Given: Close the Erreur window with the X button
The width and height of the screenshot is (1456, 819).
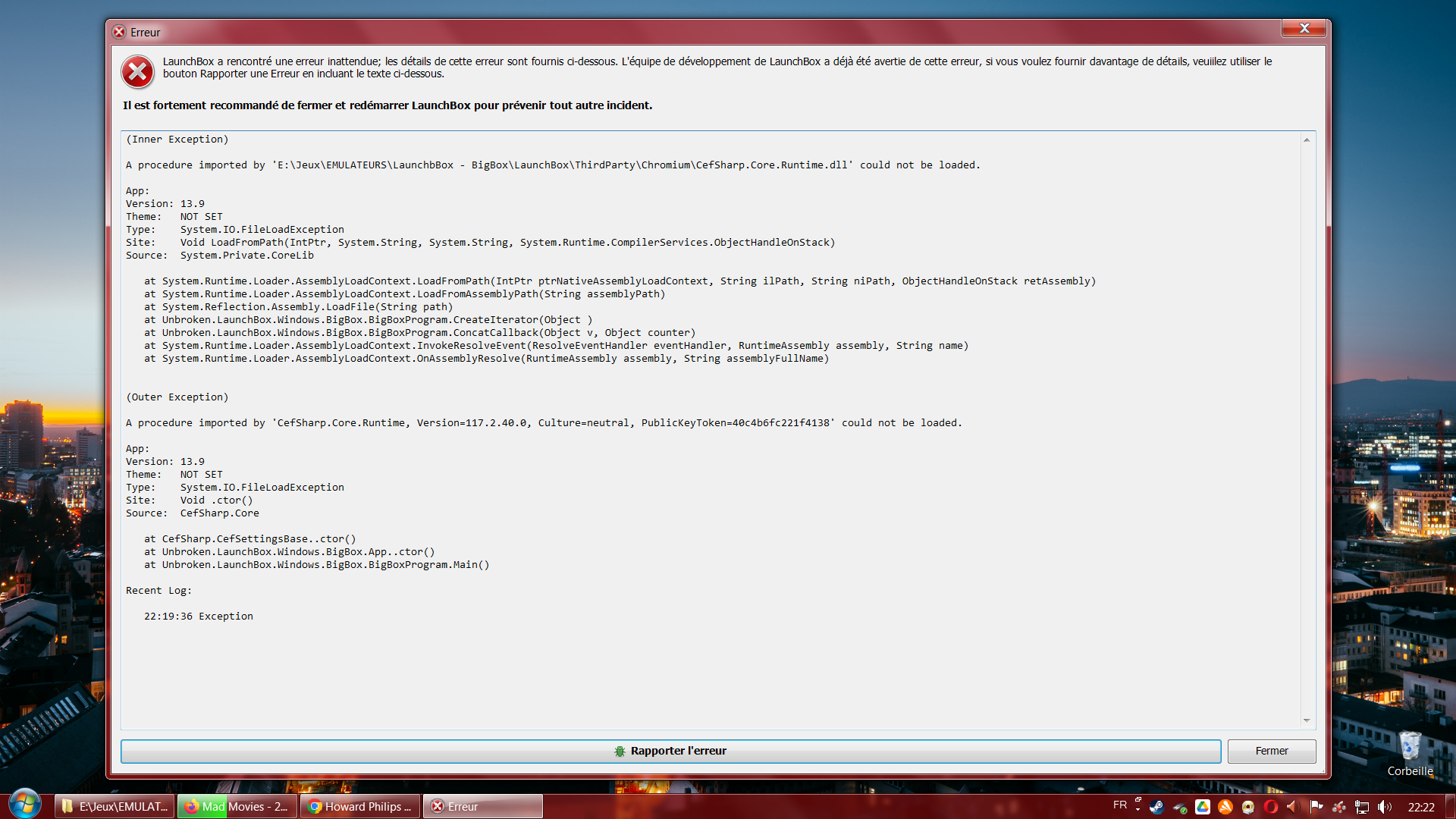Looking at the screenshot, I should pos(1304,28).
